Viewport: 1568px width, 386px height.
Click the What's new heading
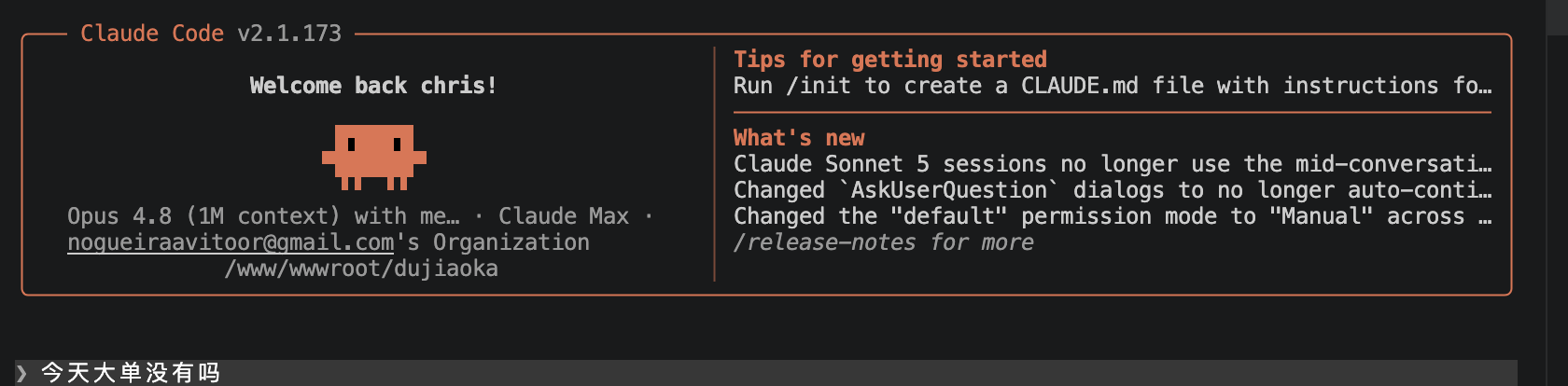point(799,138)
